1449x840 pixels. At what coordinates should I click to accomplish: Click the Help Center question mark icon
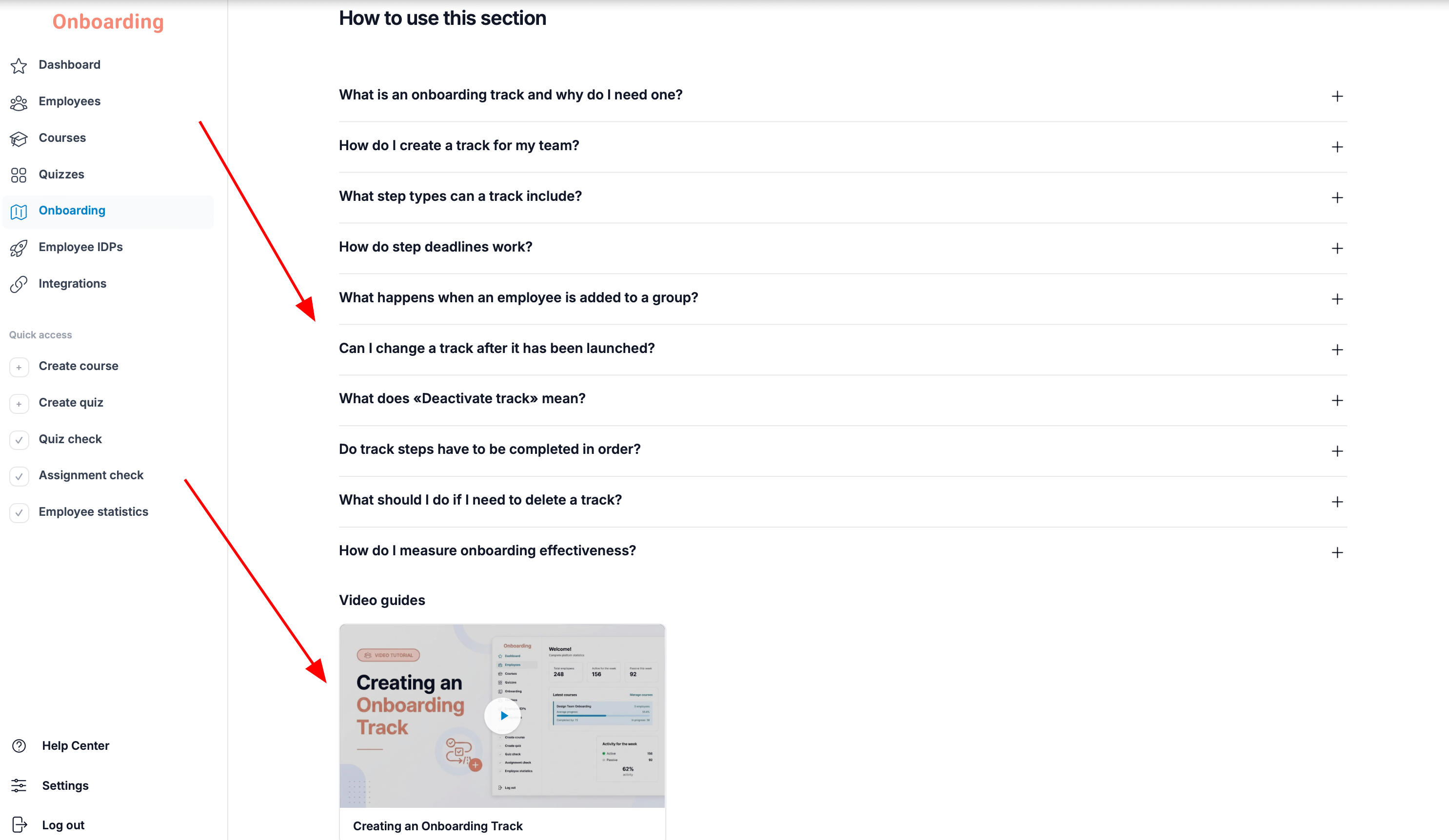(x=19, y=746)
